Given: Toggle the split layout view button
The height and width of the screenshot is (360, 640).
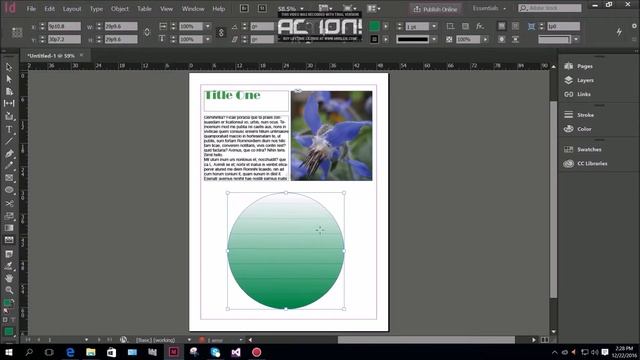Looking at the screenshot, I should point(545,340).
